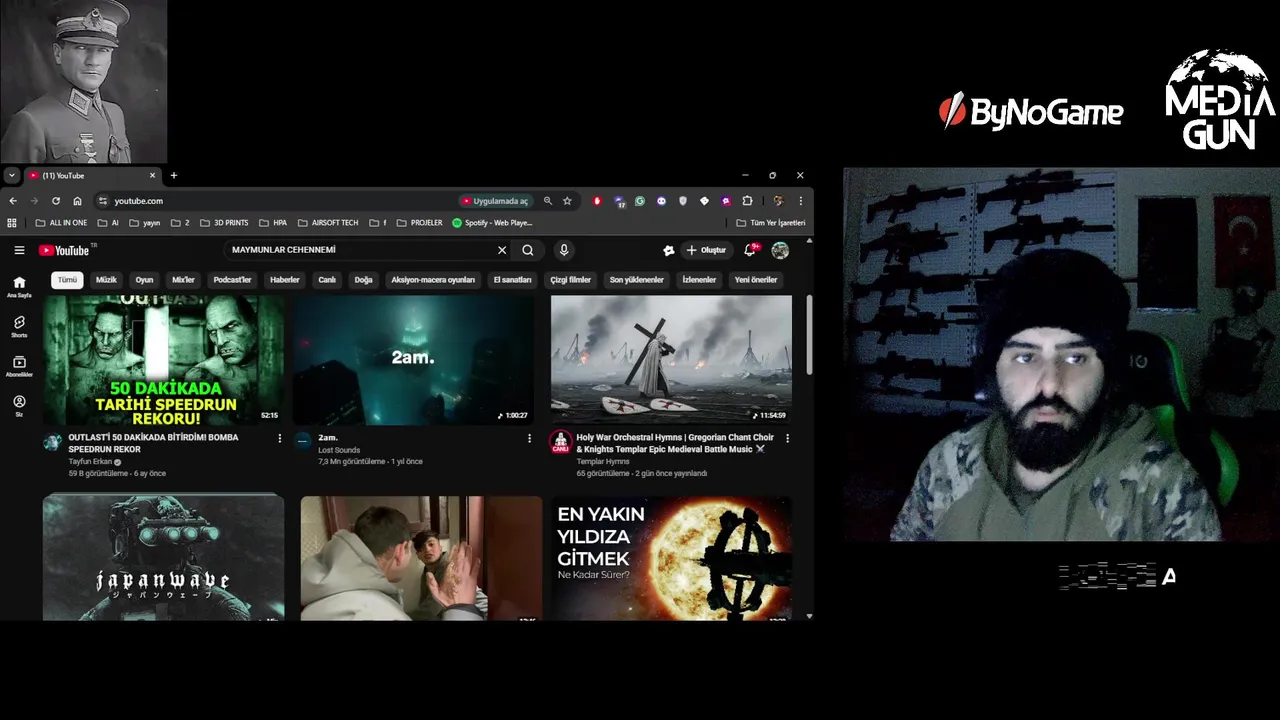This screenshot has width=1280, height=720.
Task: Open the YouTube account avatar menu
Action: [780, 250]
